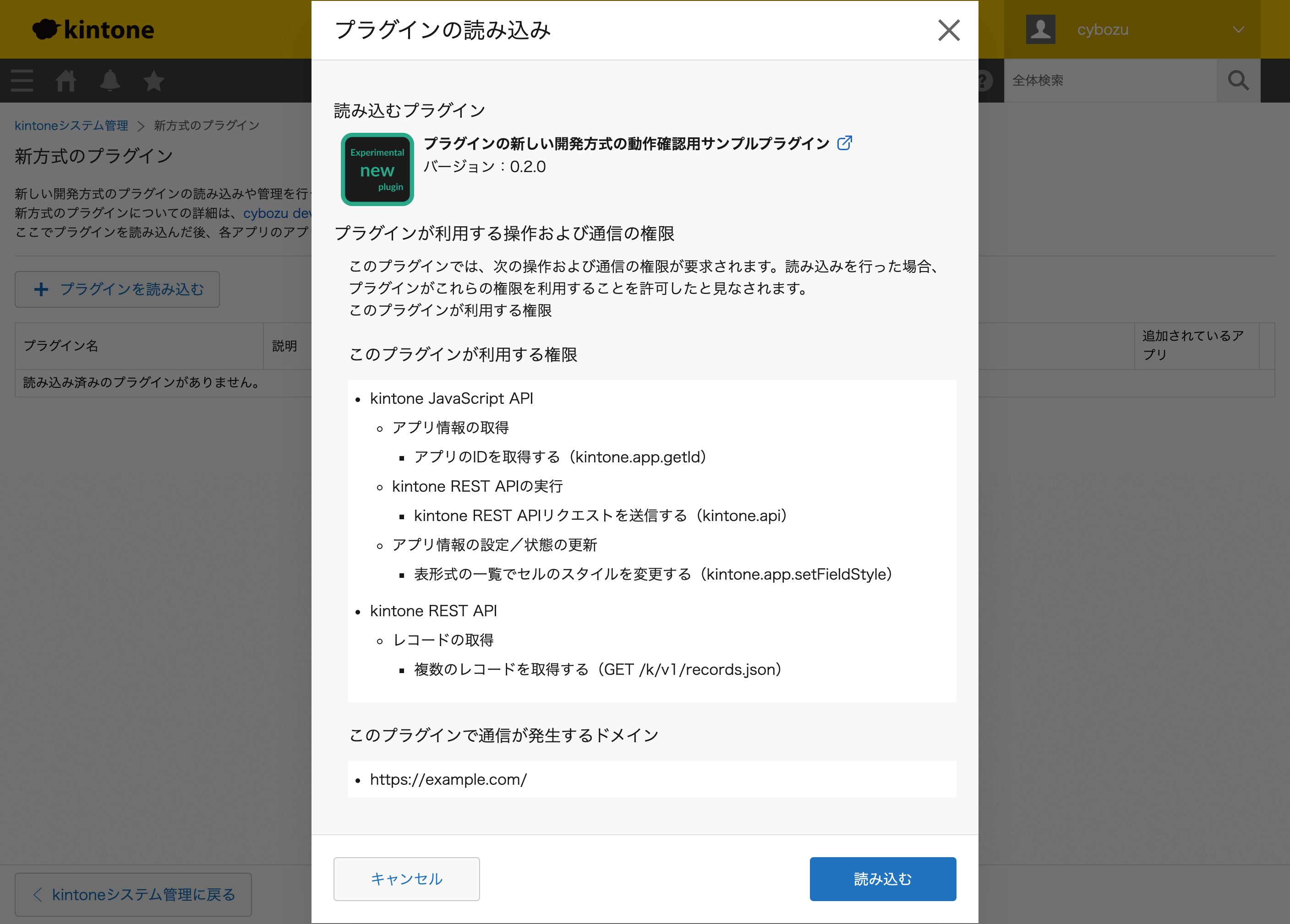Click the 読み込む confirm button
This screenshot has height=924, width=1290.
[x=883, y=879]
